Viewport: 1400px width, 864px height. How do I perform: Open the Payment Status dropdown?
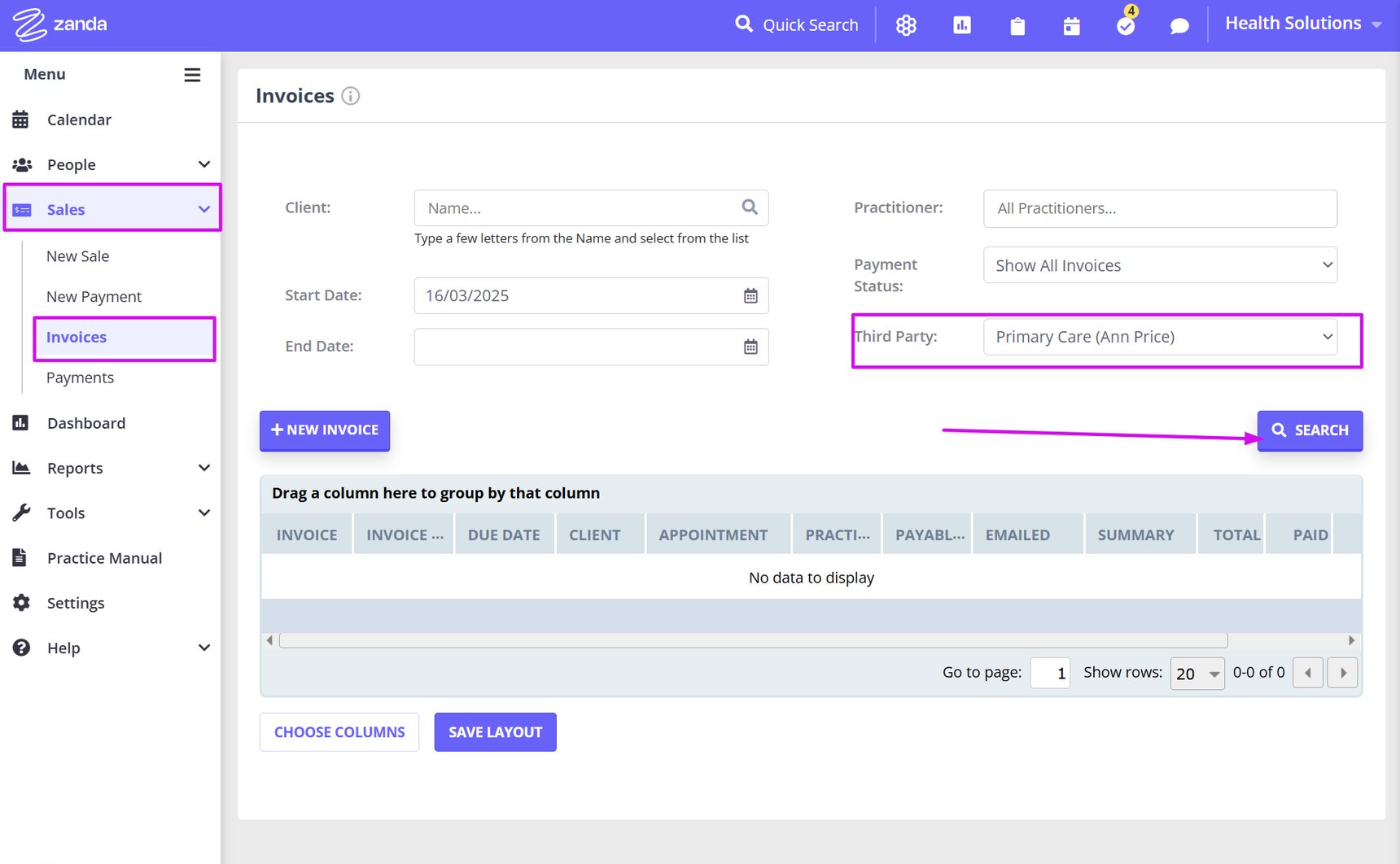click(1159, 265)
